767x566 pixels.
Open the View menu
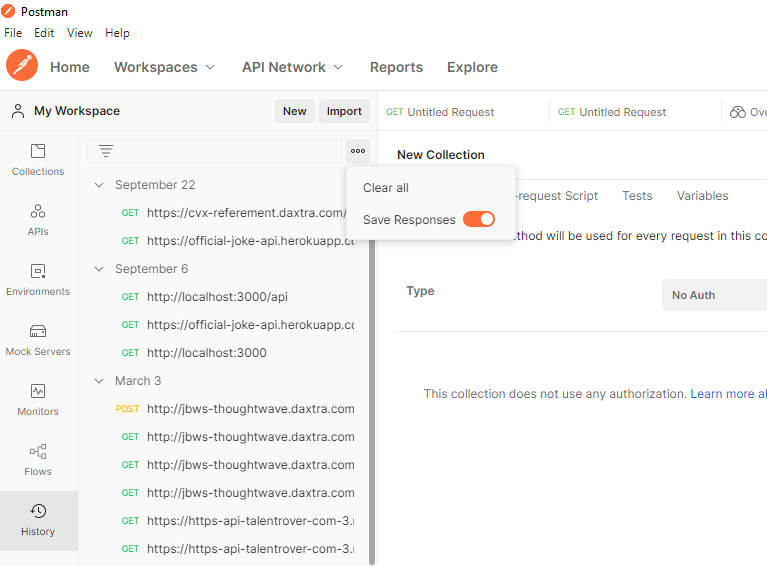point(80,33)
